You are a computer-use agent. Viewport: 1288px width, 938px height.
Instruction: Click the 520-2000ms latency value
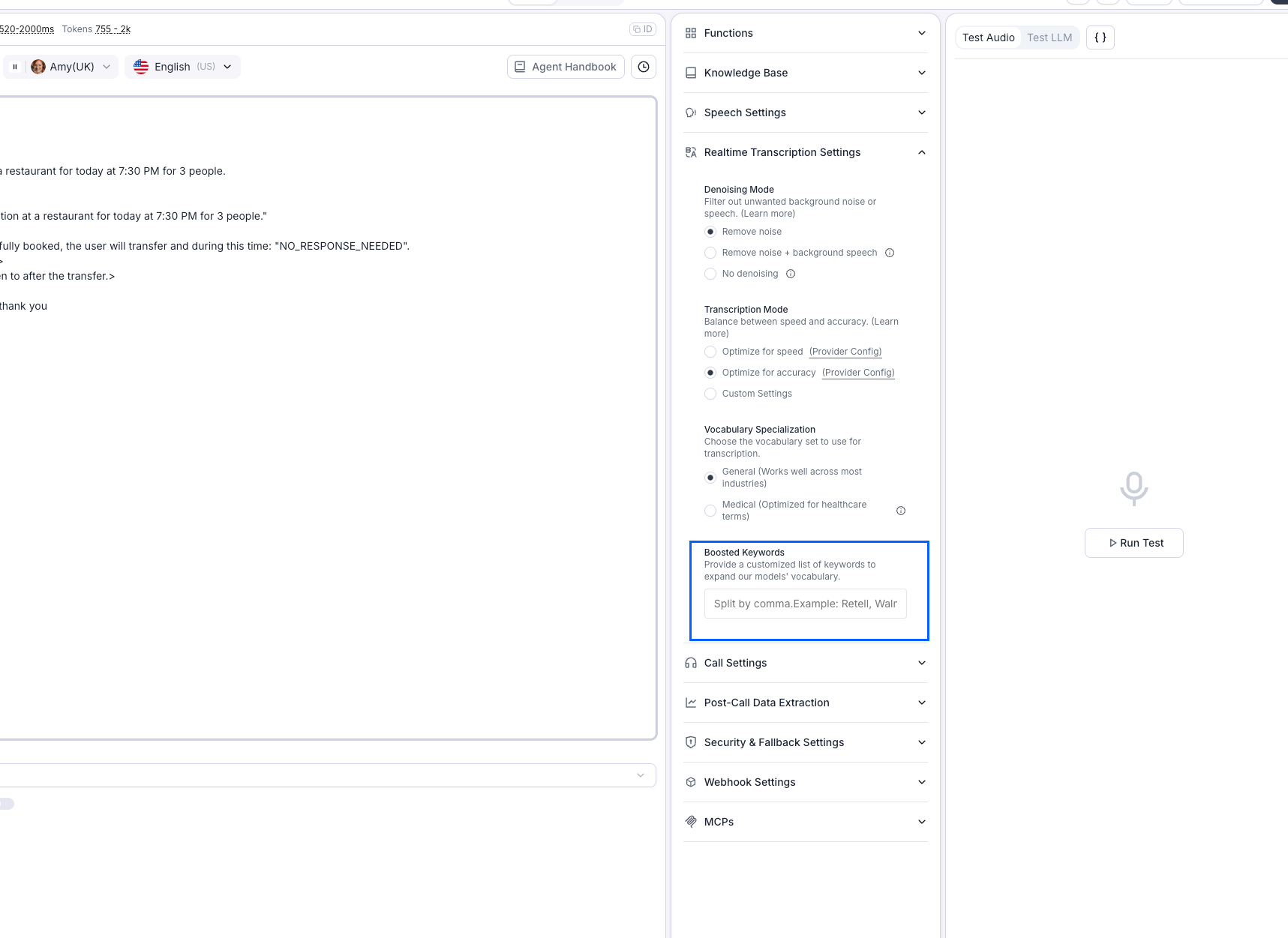(x=27, y=29)
